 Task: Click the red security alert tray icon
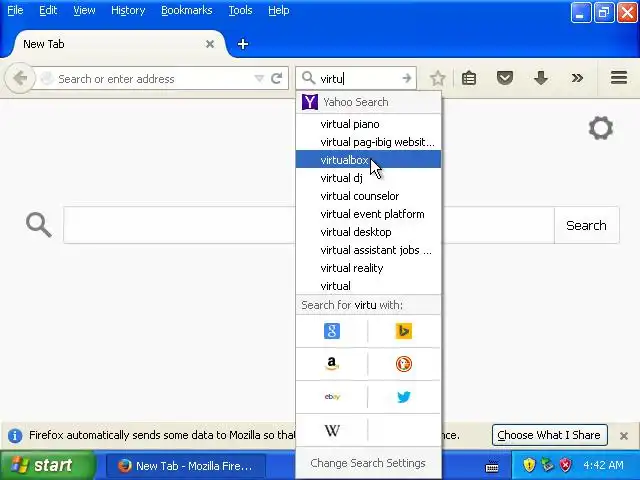(566, 464)
